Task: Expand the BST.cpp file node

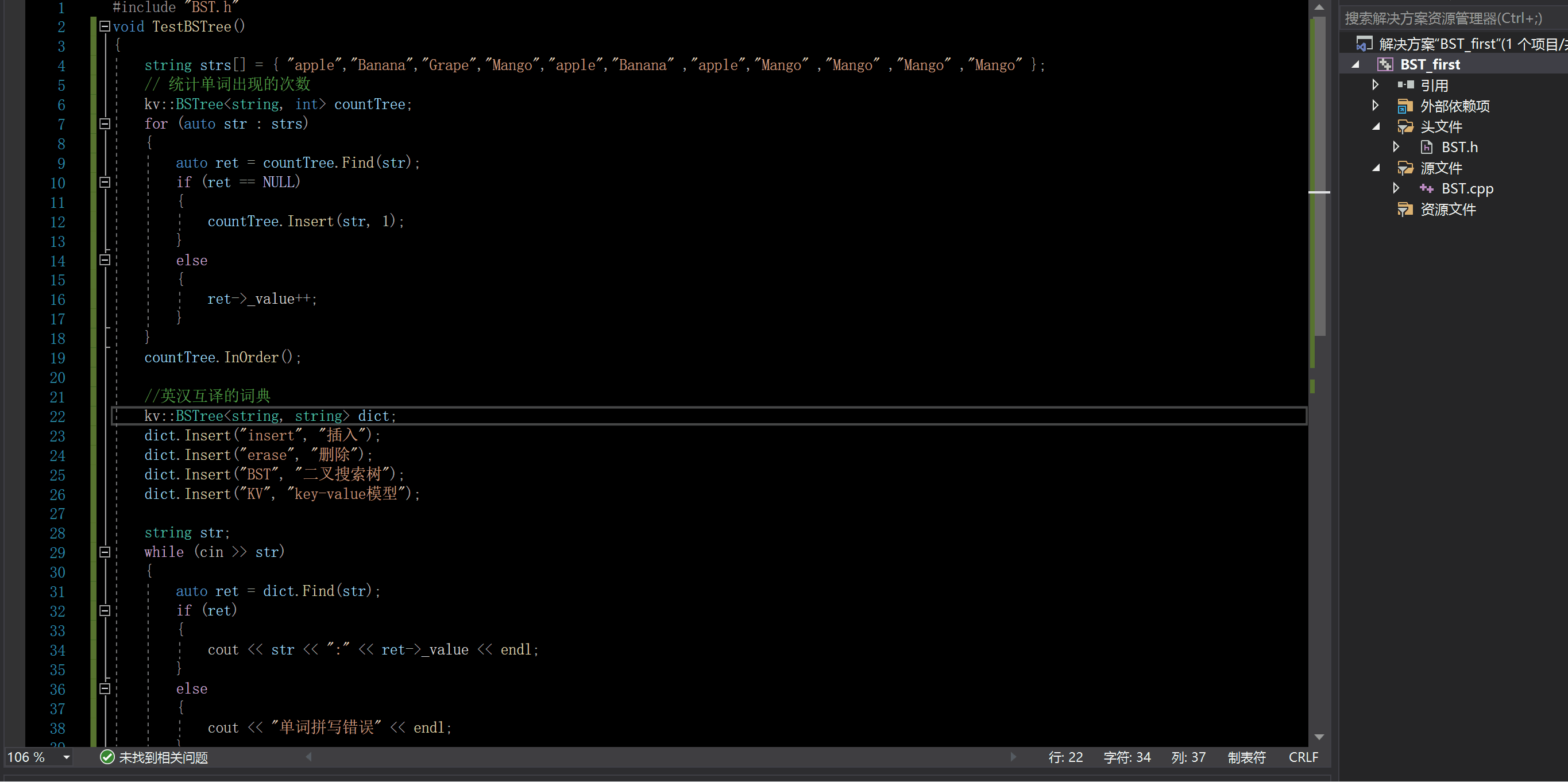Action: pyautogui.click(x=1396, y=188)
